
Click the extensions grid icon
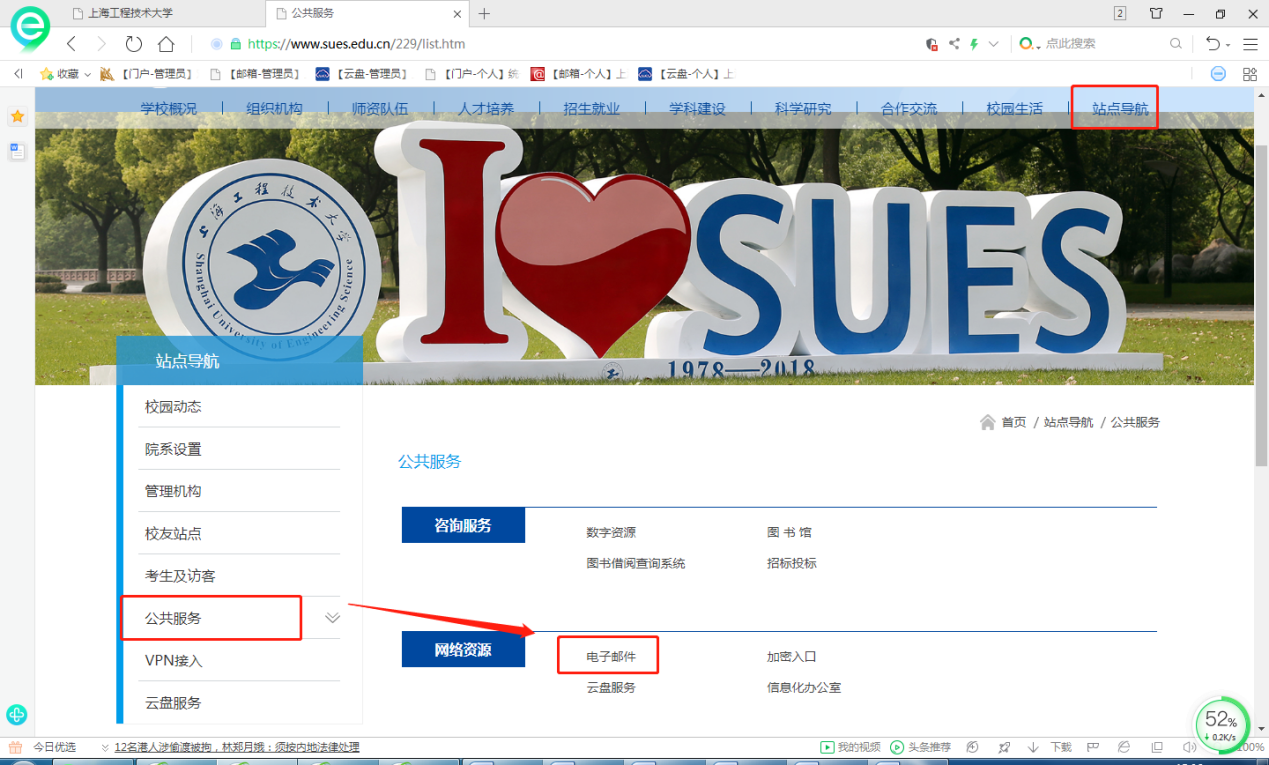[1249, 74]
